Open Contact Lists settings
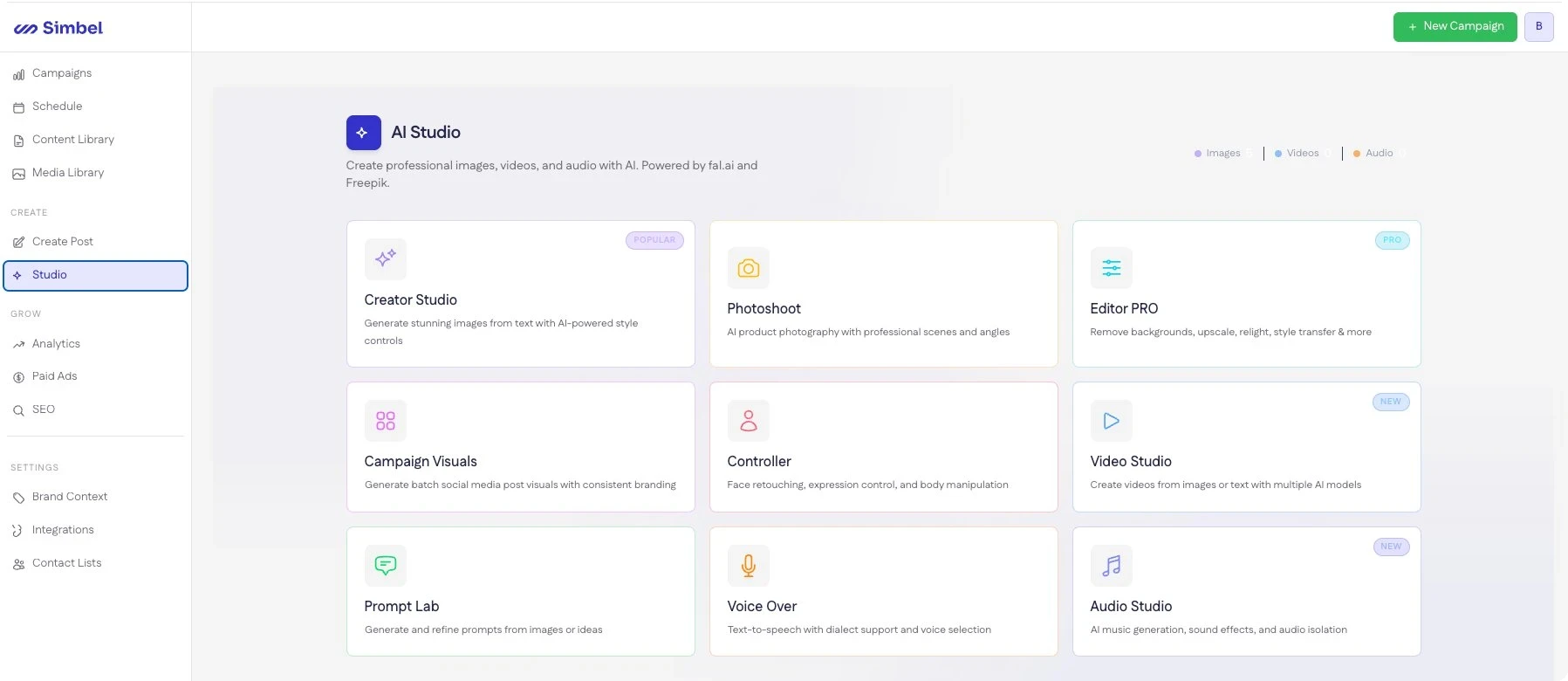 point(95,563)
